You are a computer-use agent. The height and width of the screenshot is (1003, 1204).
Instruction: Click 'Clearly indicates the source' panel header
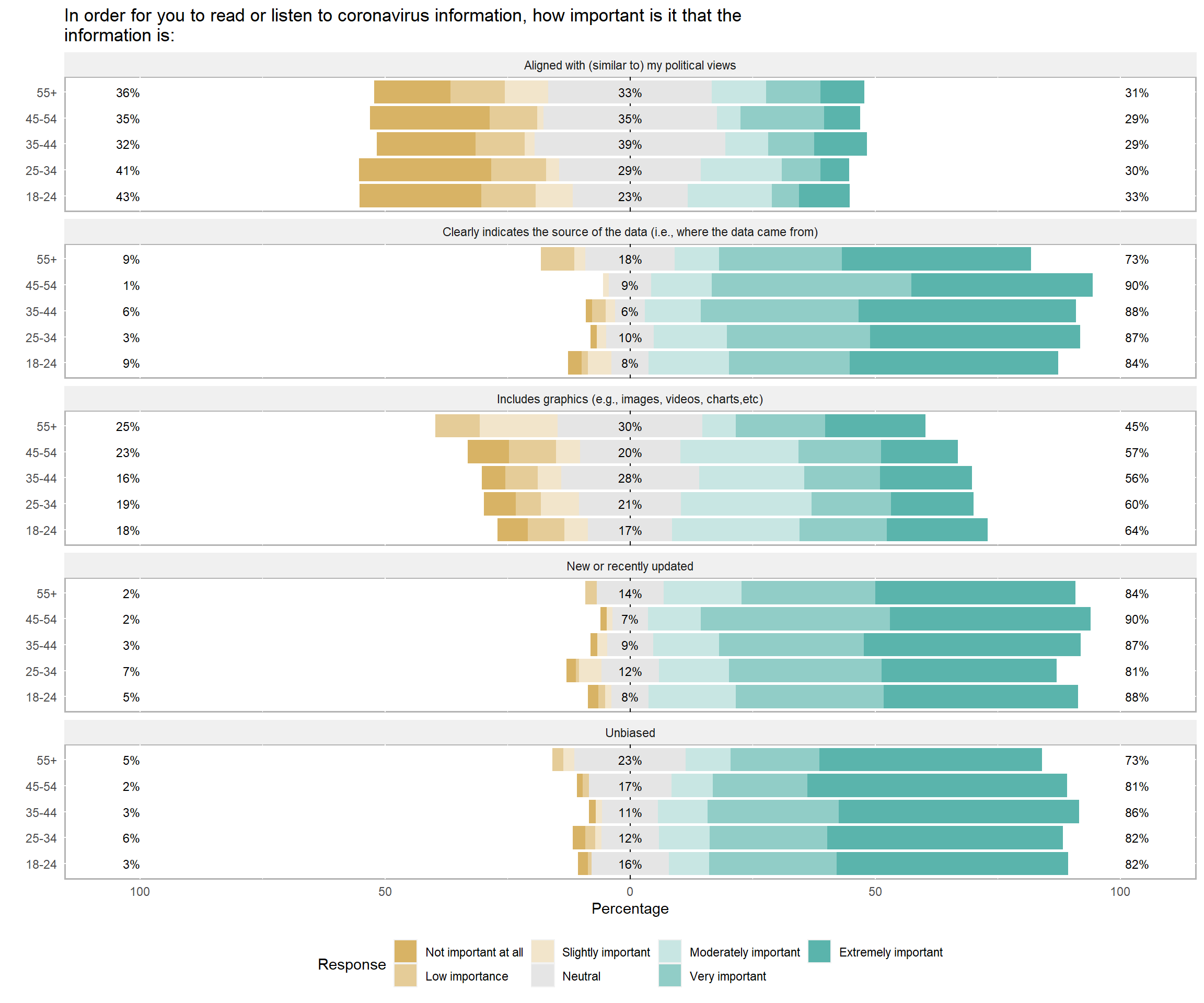(x=630, y=232)
